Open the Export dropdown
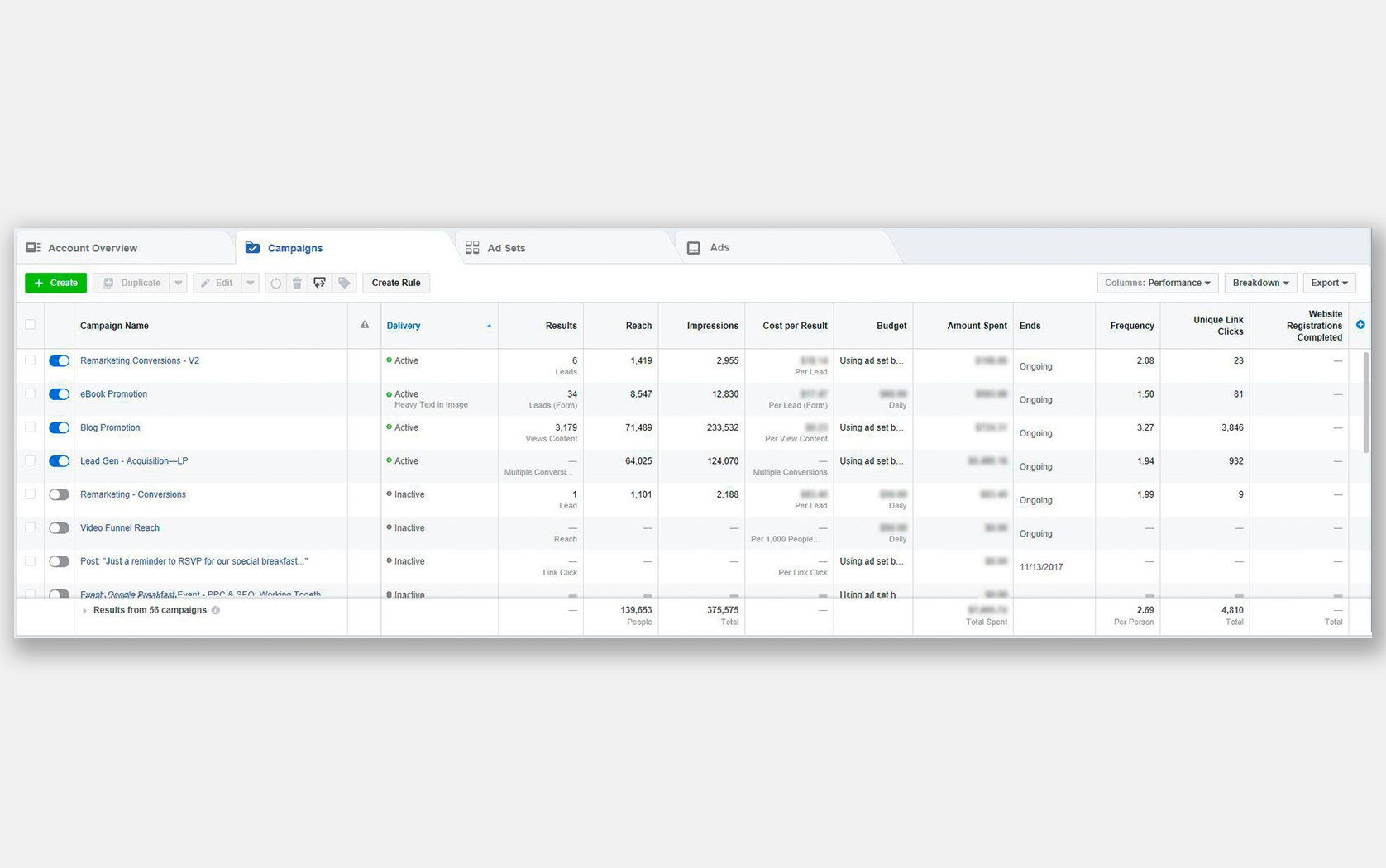Image resolution: width=1386 pixels, height=868 pixels. tap(1329, 283)
